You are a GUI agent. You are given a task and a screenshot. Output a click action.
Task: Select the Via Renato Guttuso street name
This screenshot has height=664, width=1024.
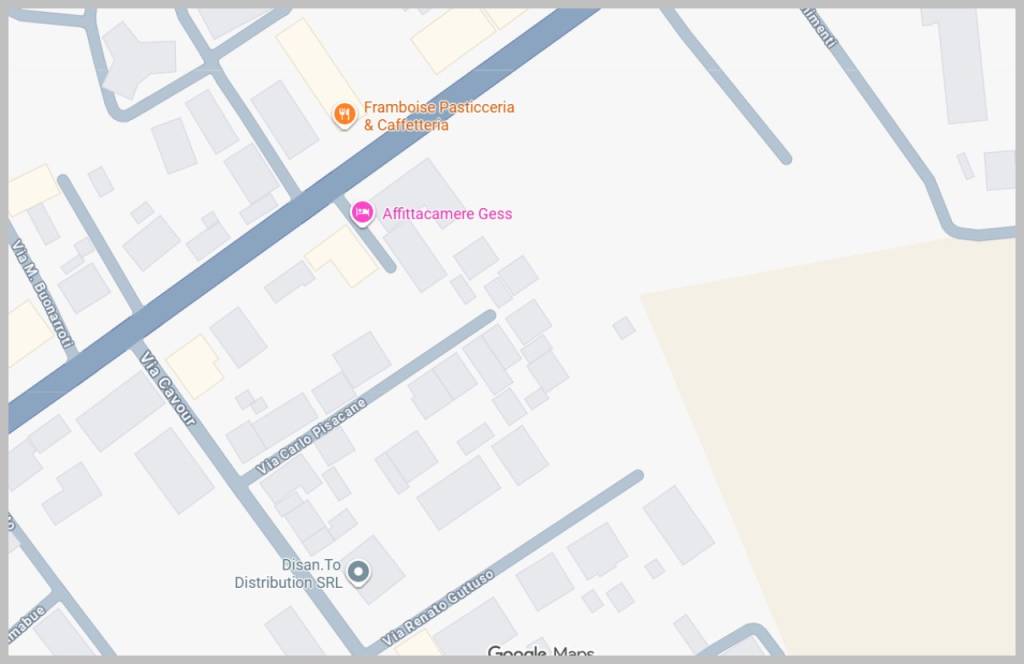437,607
